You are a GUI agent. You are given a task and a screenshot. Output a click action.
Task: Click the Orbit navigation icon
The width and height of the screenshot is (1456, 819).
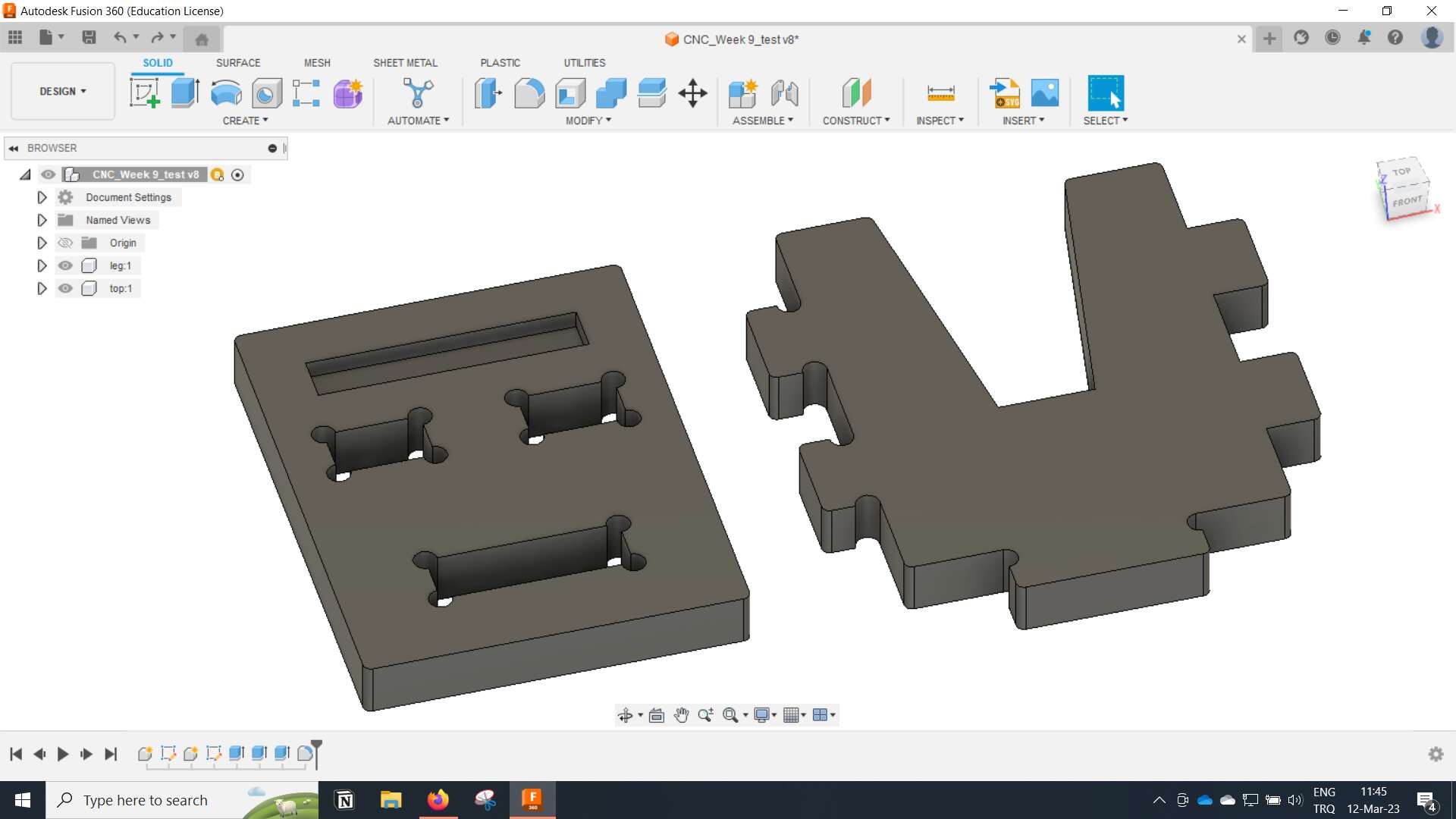point(625,715)
